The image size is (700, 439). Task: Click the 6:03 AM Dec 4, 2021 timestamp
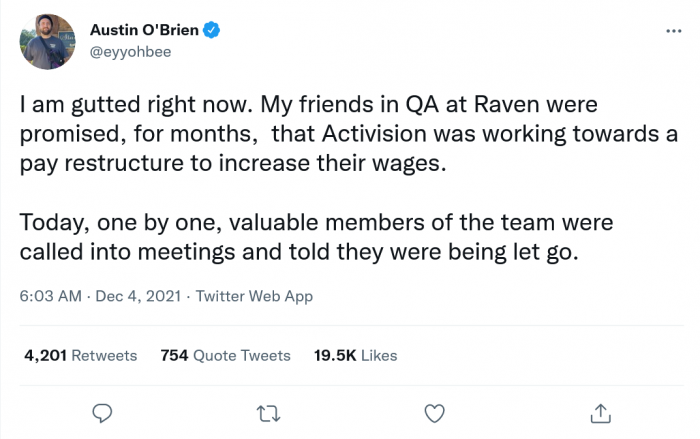(x=101, y=296)
